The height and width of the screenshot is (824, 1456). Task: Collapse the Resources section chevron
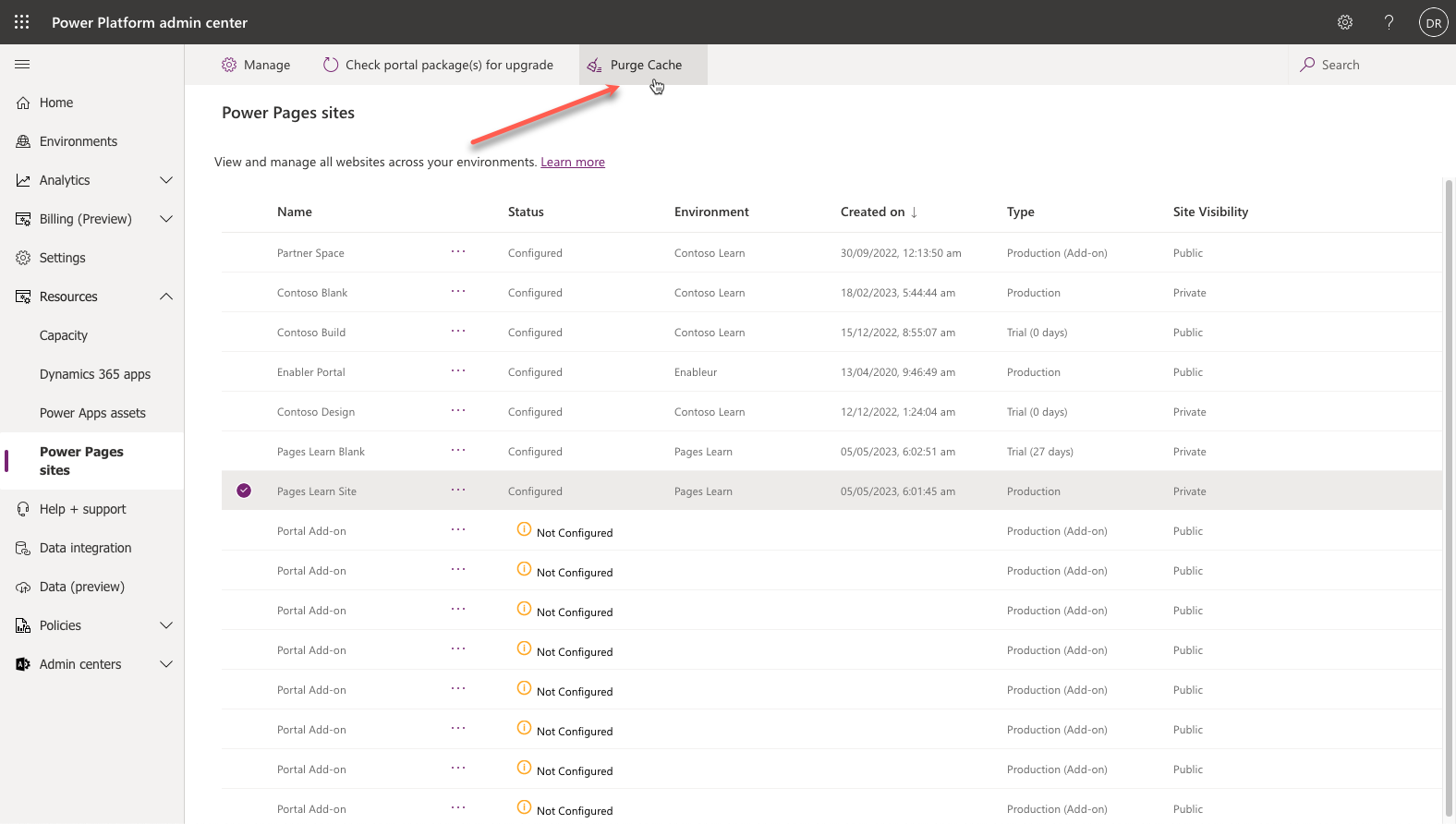[x=166, y=297]
